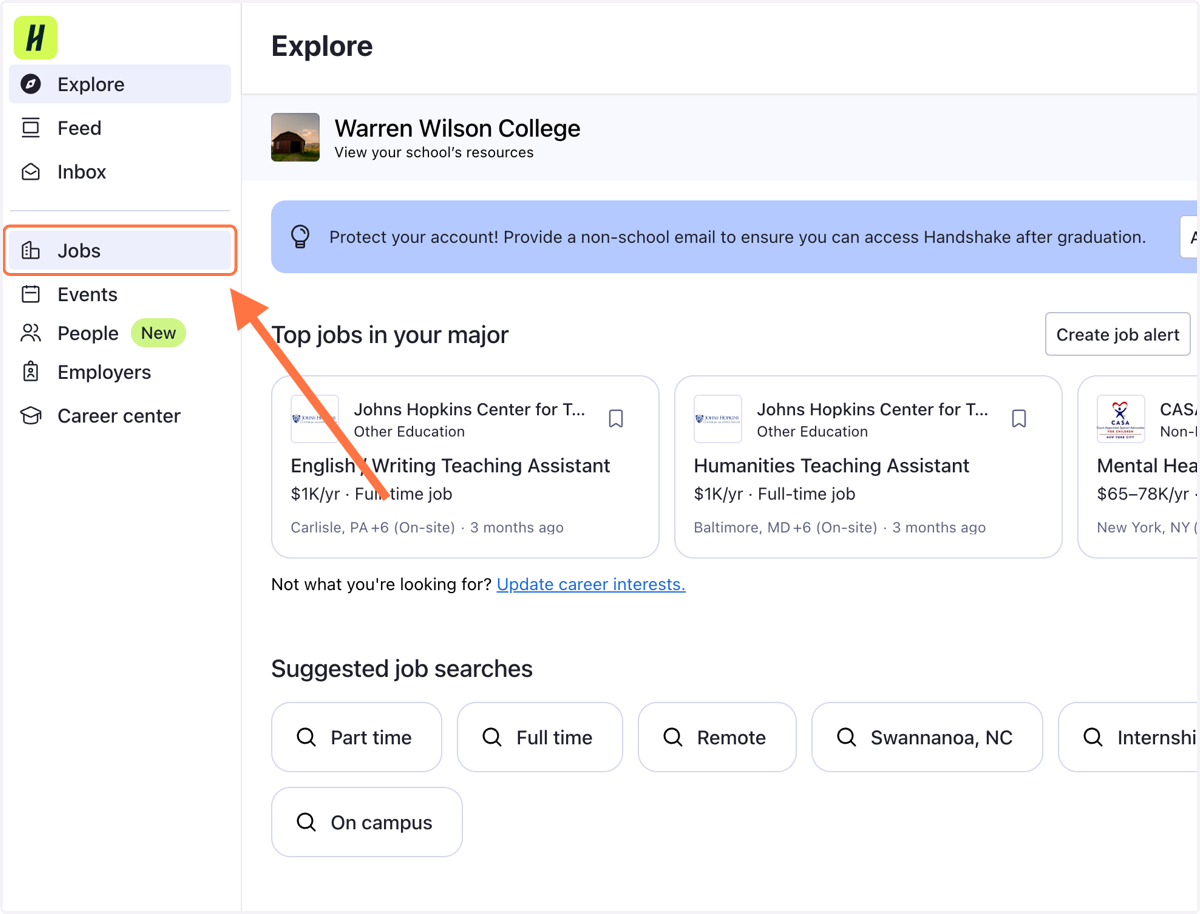Open Humanities Teaching Assistant job title
1200x914 pixels.
pos(831,465)
